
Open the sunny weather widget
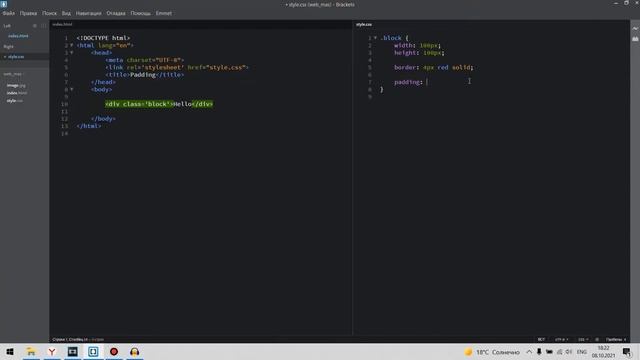pos(492,352)
